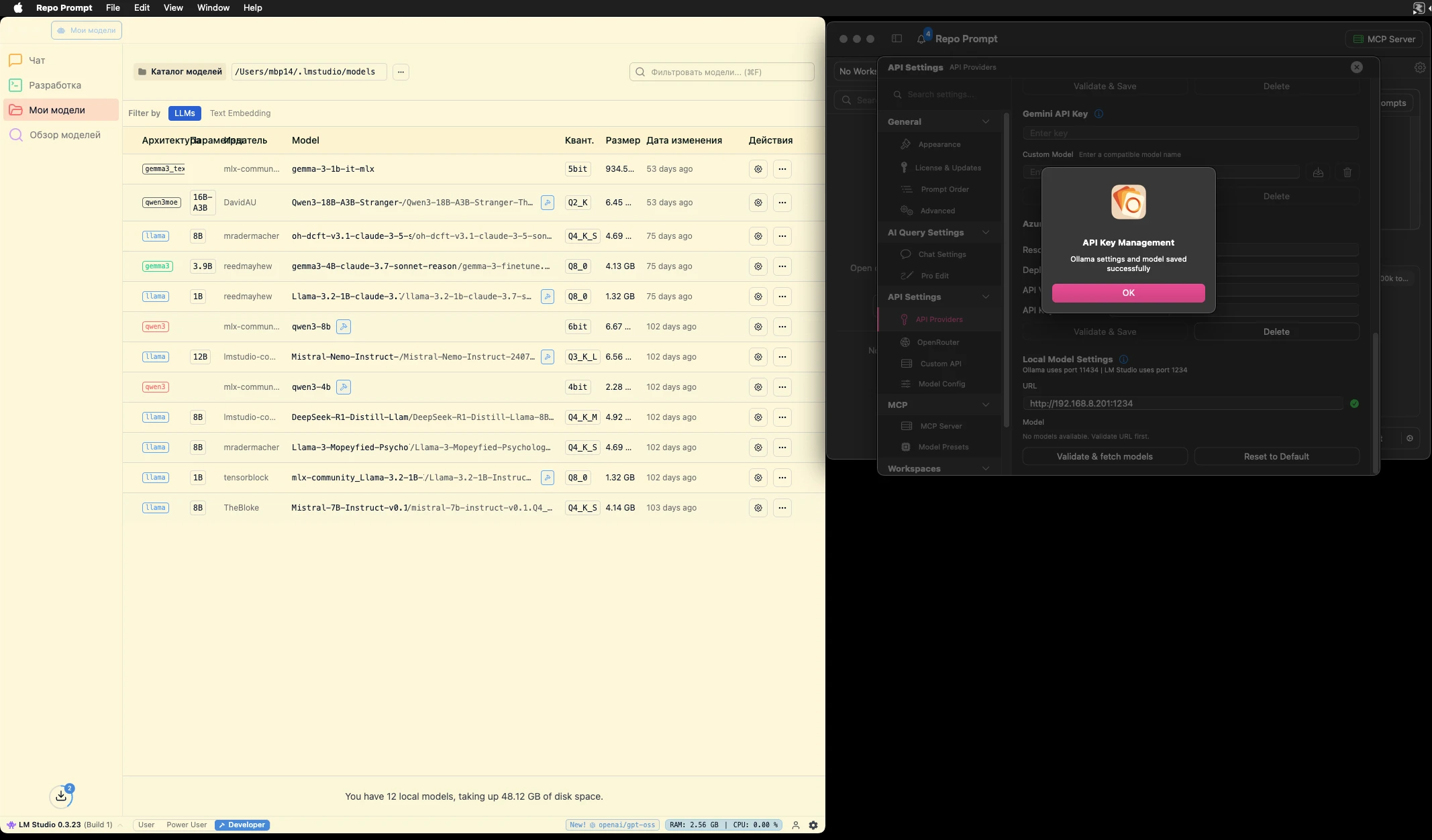Open the Edit menu

(x=142, y=7)
